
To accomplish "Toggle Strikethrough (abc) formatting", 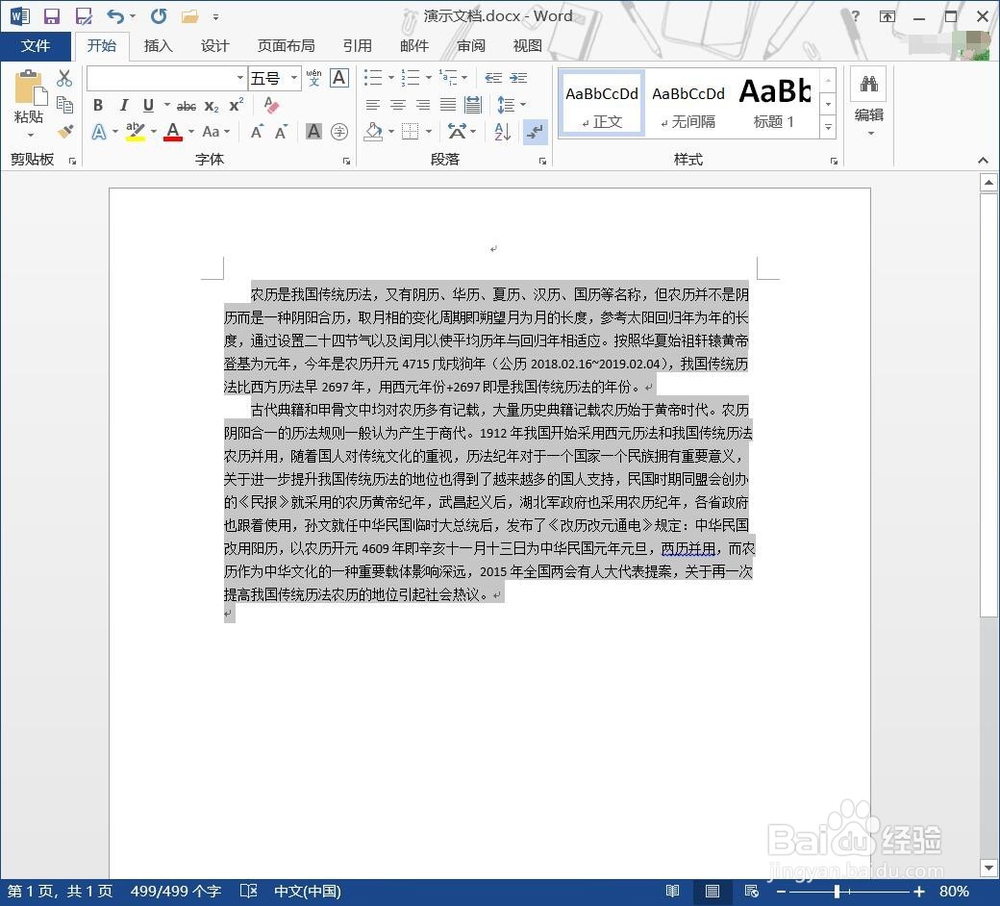I will click(x=186, y=106).
